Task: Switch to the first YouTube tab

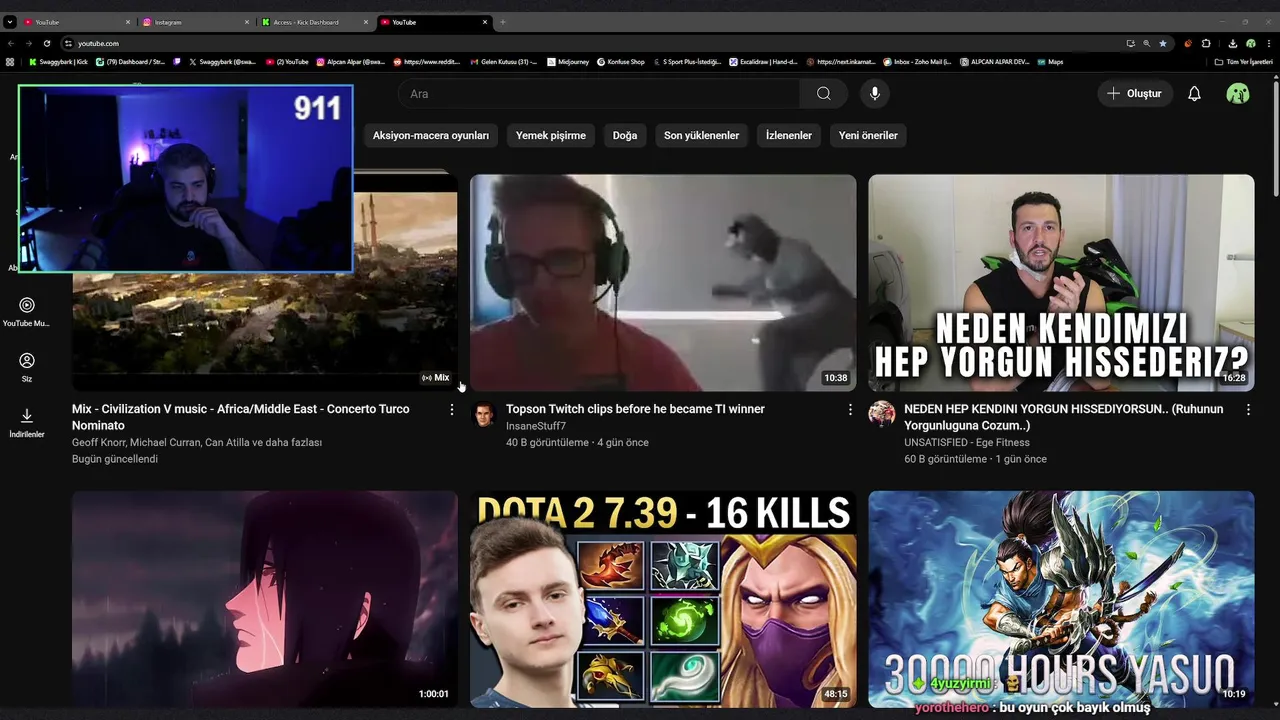Action: pos(76,22)
